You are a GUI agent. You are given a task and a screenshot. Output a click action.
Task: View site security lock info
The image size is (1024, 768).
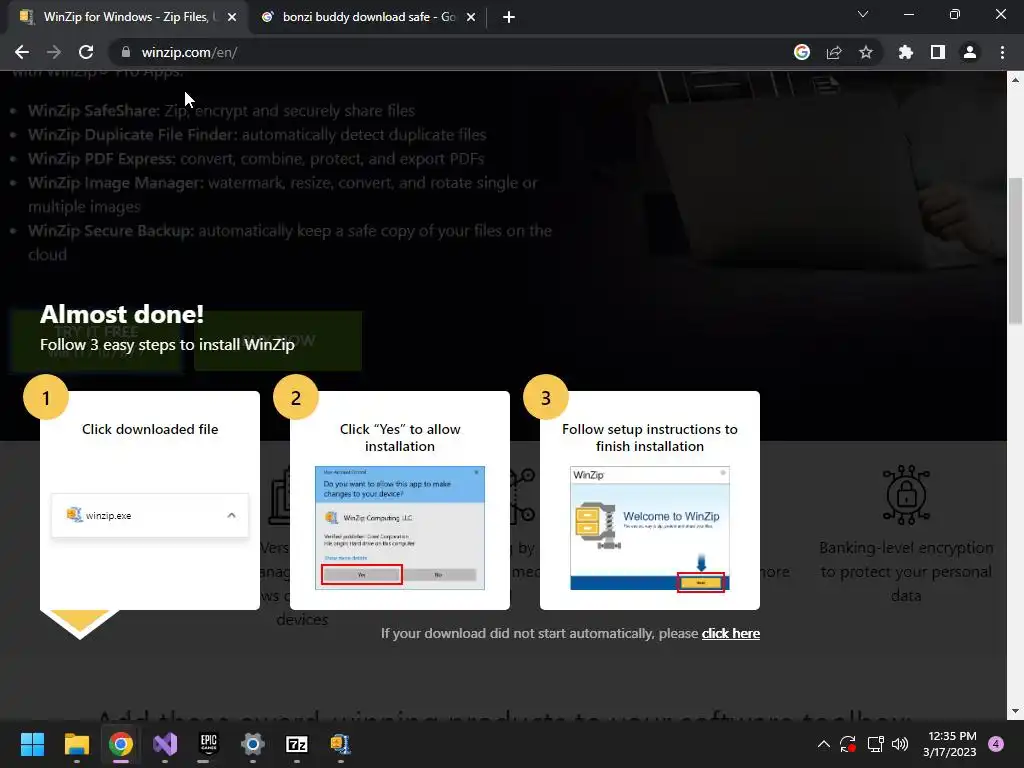tap(125, 52)
